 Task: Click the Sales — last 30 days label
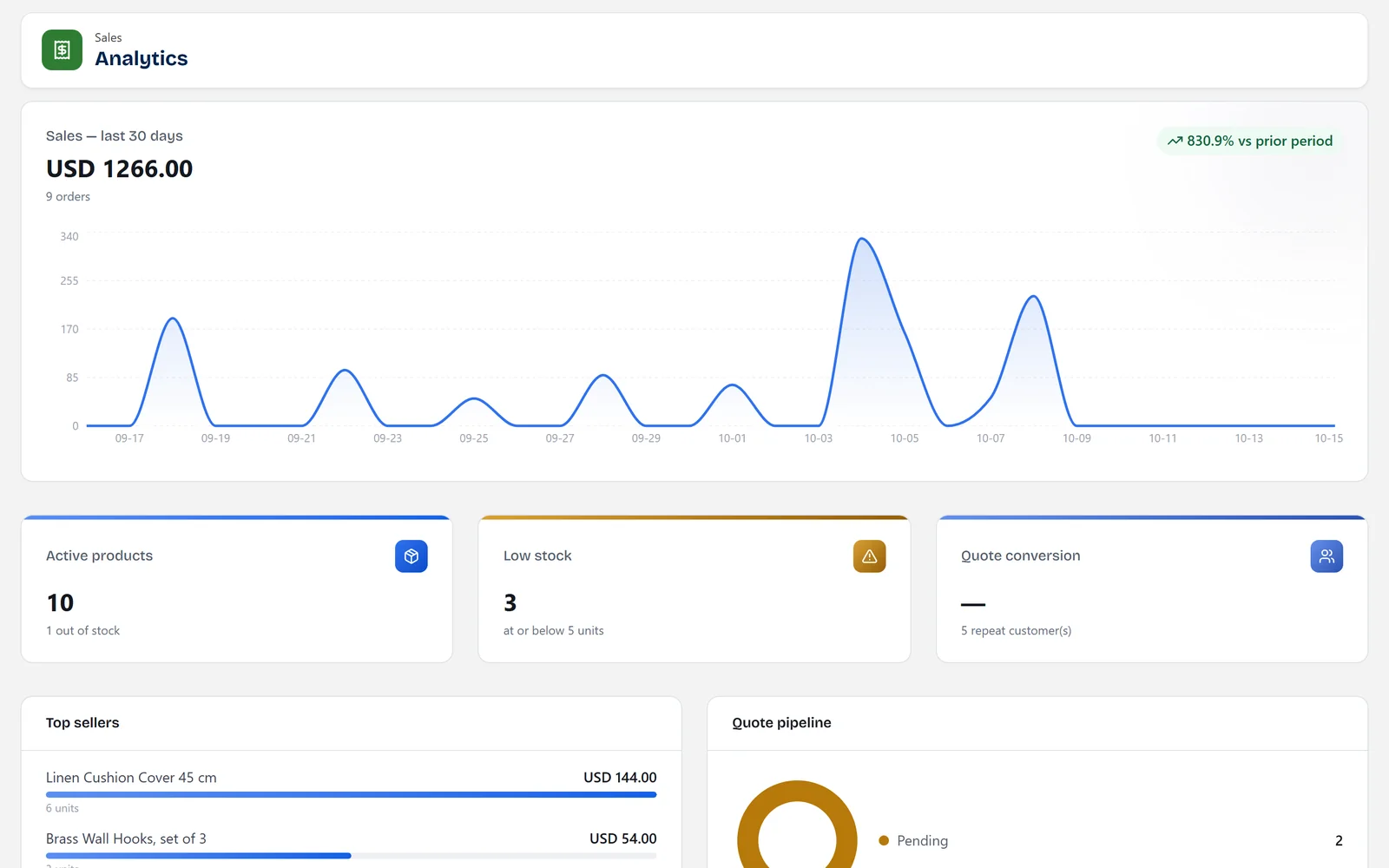point(115,135)
